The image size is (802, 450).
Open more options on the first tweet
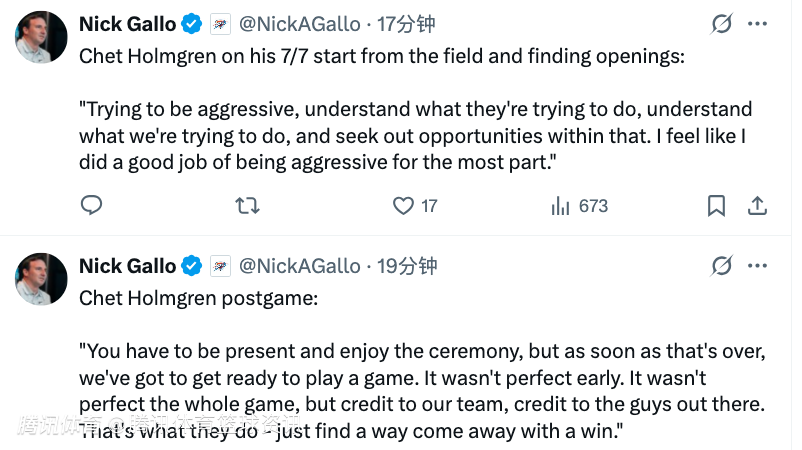(x=758, y=23)
